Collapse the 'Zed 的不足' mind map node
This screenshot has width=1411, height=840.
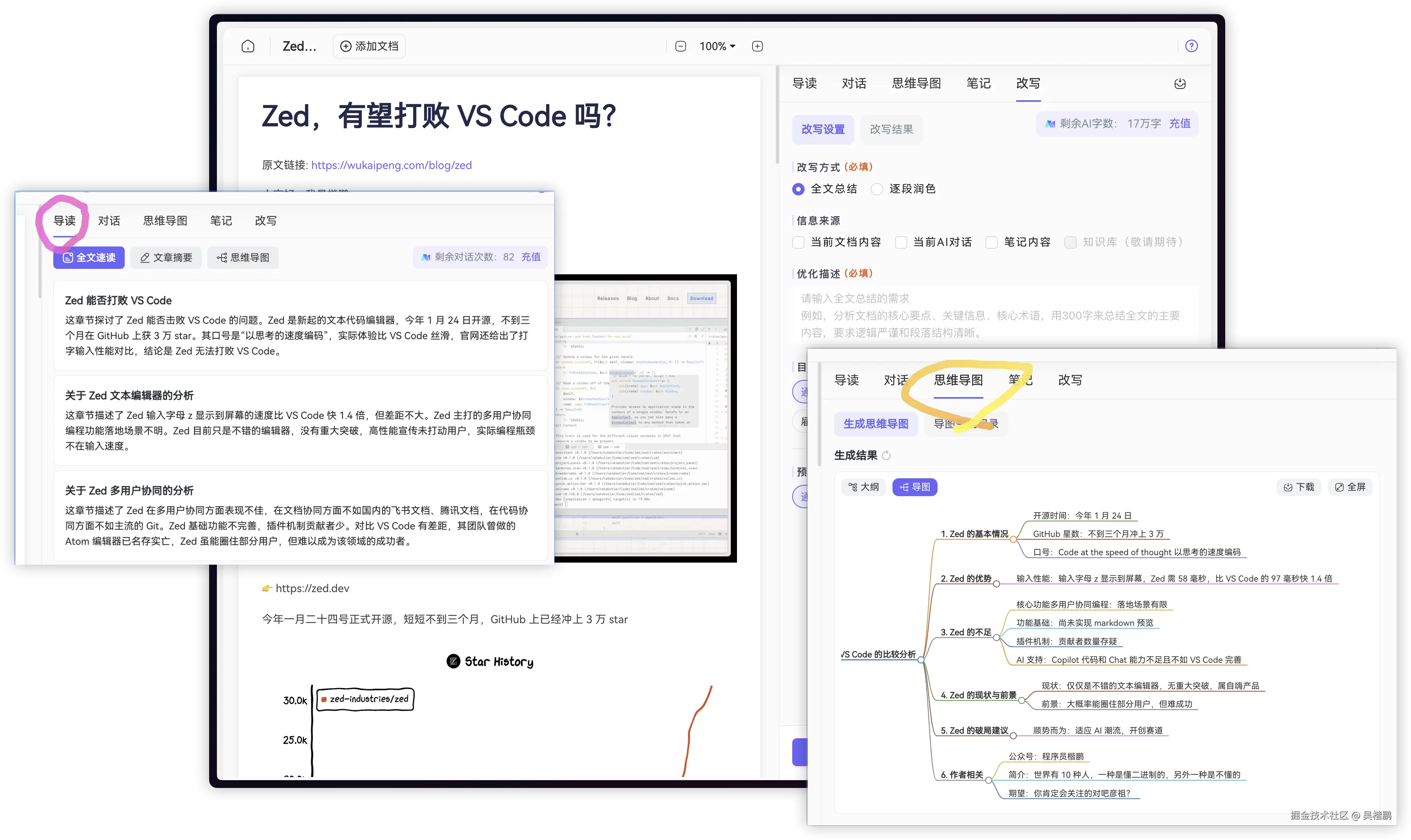(x=997, y=638)
